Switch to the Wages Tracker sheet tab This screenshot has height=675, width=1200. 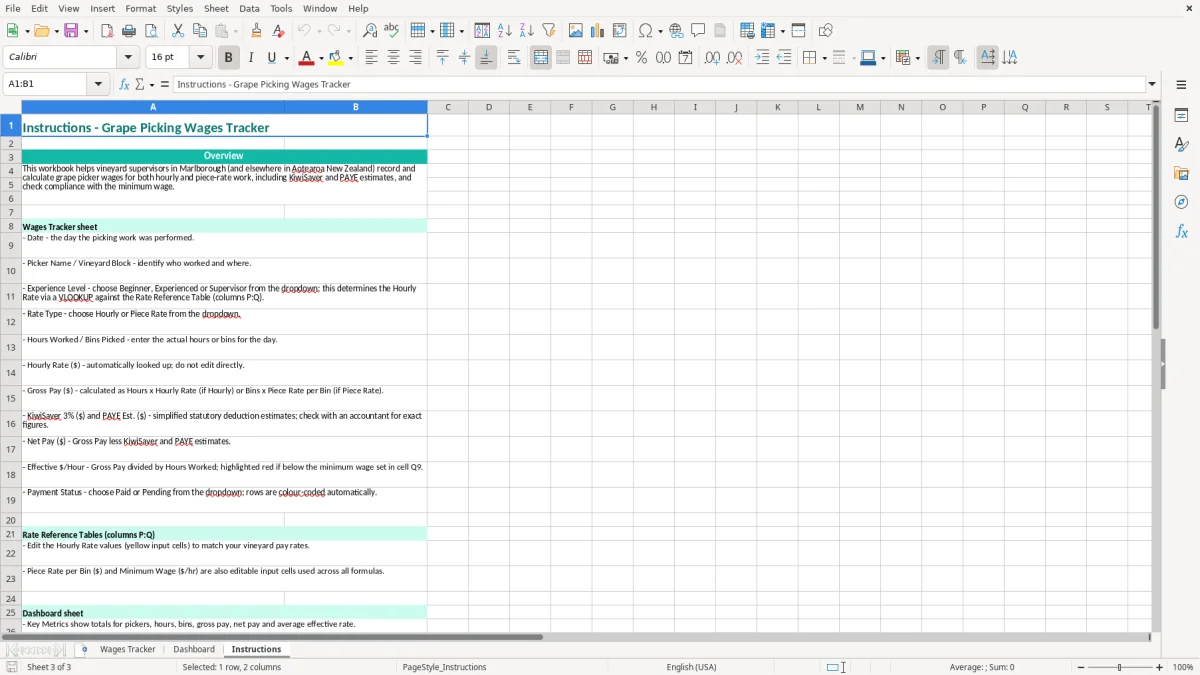pyautogui.click(x=128, y=649)
